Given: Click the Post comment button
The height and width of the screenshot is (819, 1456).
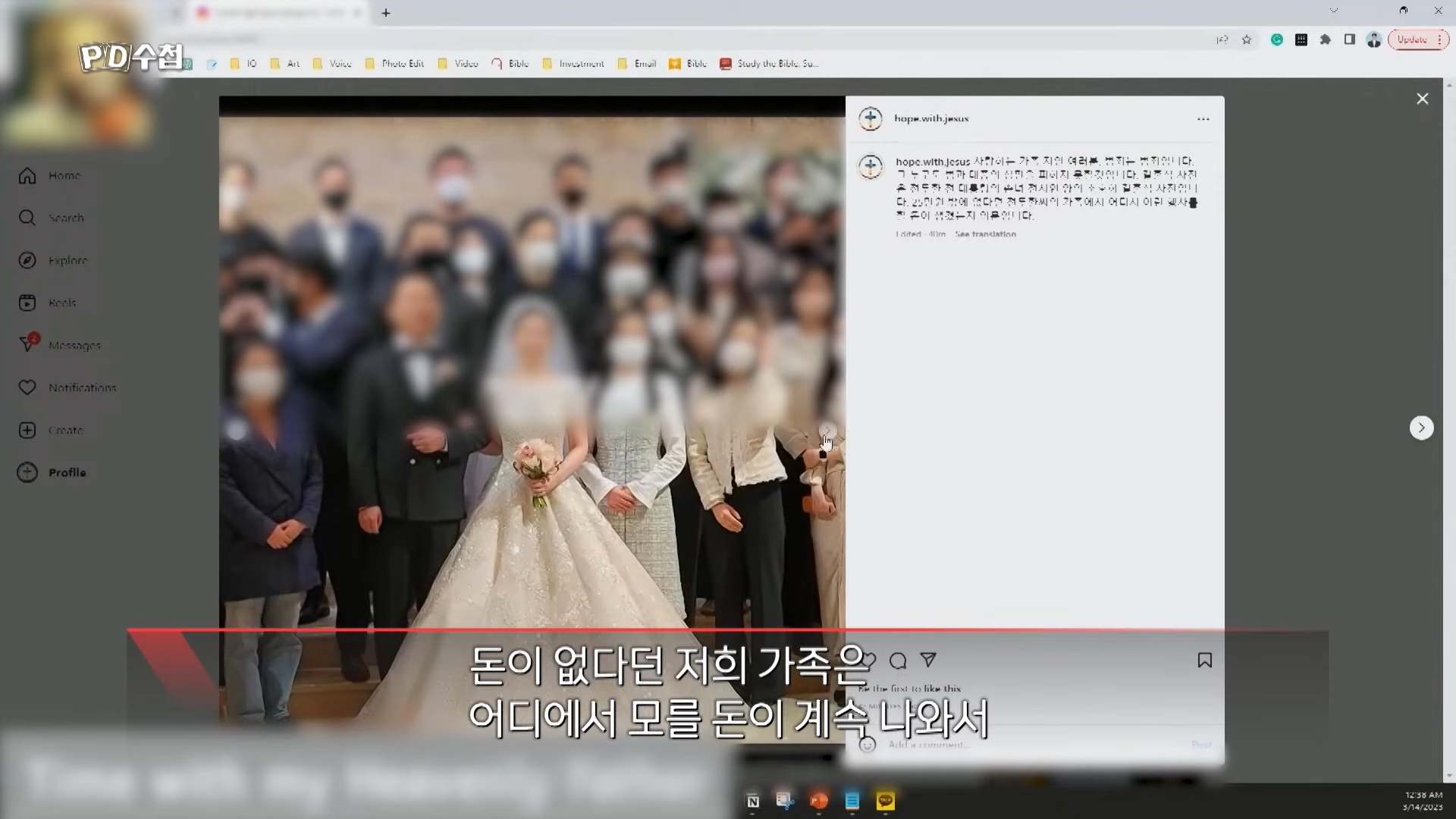Looking at the screenshot, I should (1201, 745).
